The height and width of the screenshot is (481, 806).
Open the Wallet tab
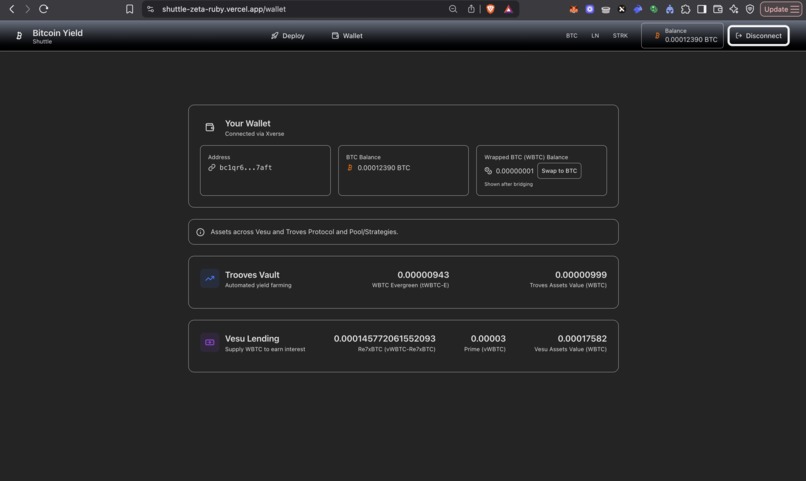(347, 35)
